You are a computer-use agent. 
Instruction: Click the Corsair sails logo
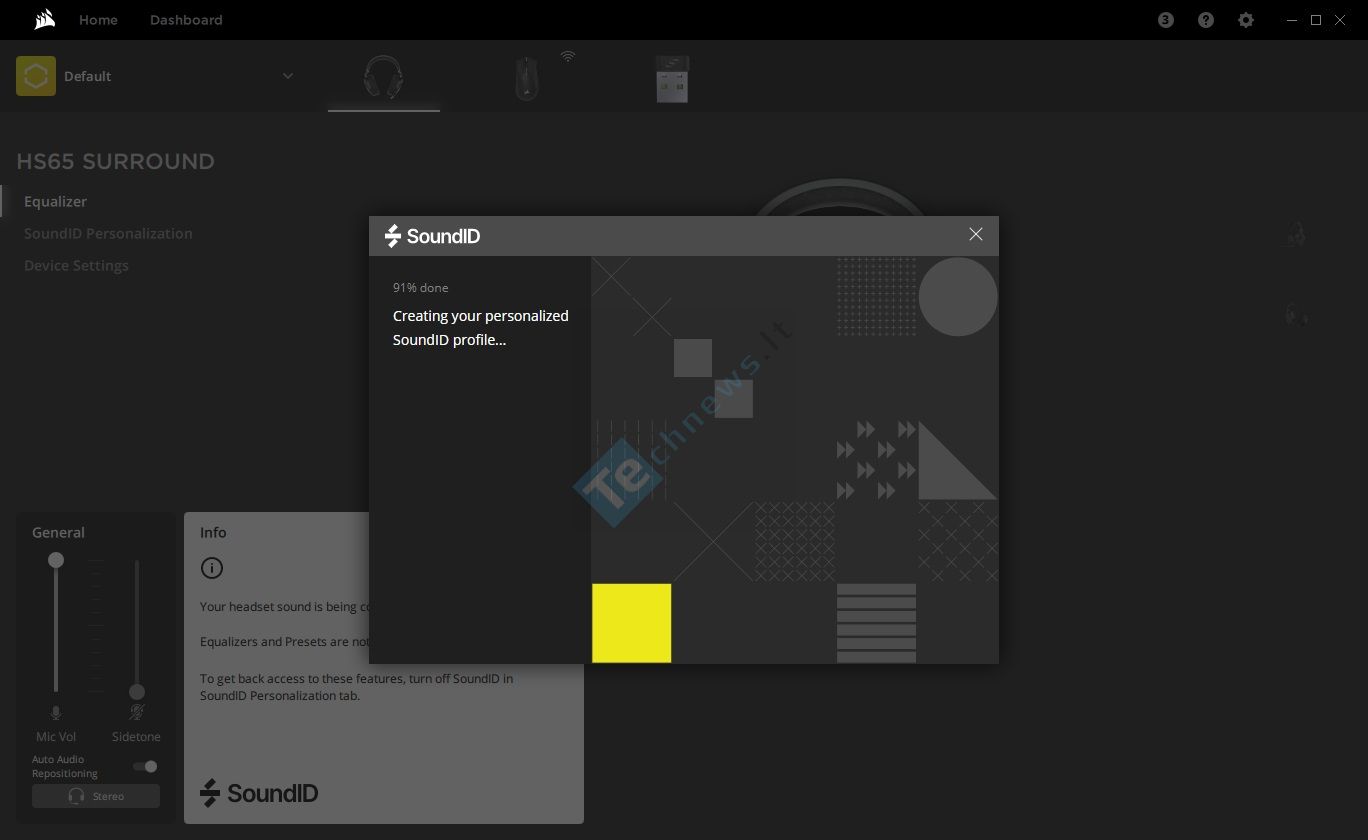pyautogui.click(x=44, y=20)
